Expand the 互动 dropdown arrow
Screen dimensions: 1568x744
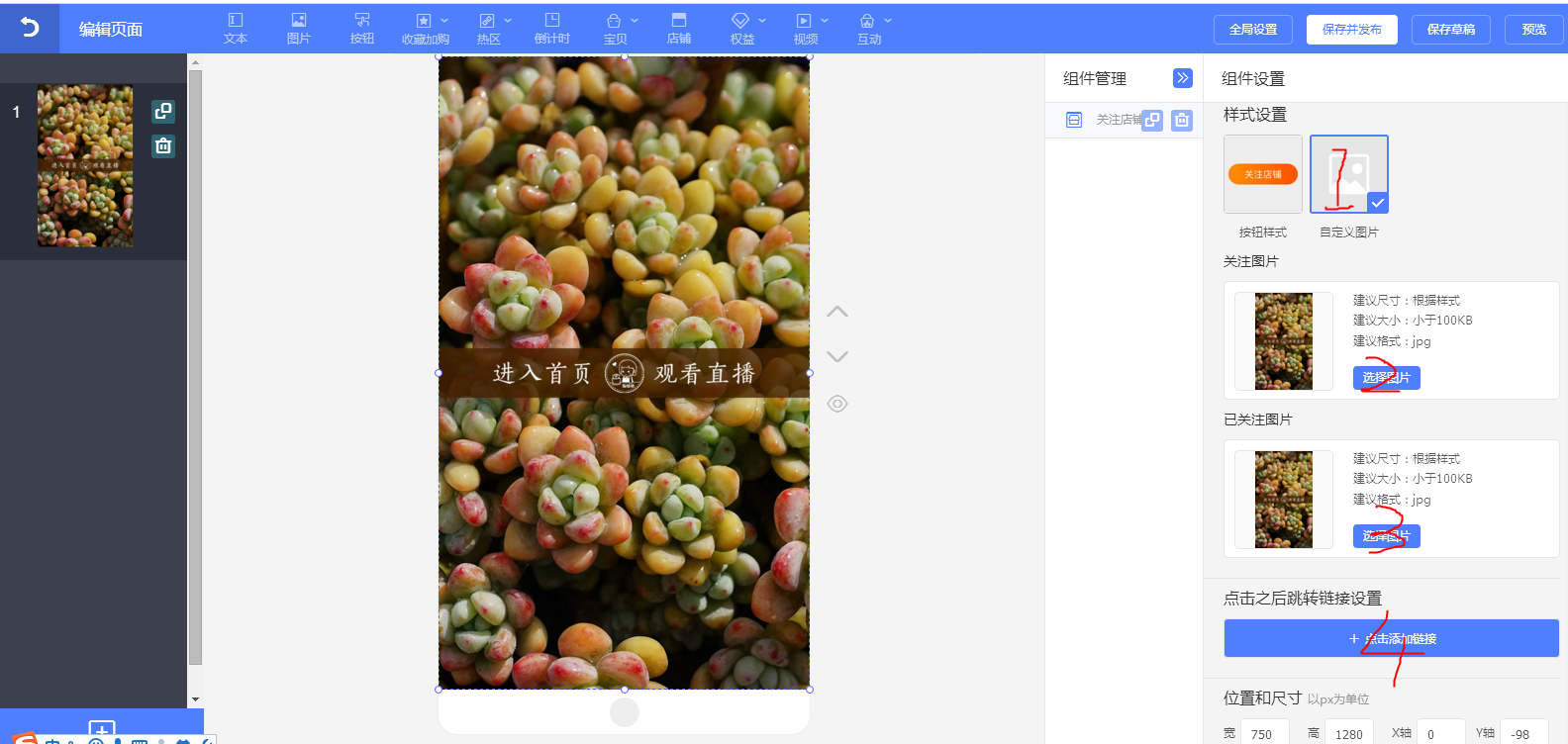(888, 21)
